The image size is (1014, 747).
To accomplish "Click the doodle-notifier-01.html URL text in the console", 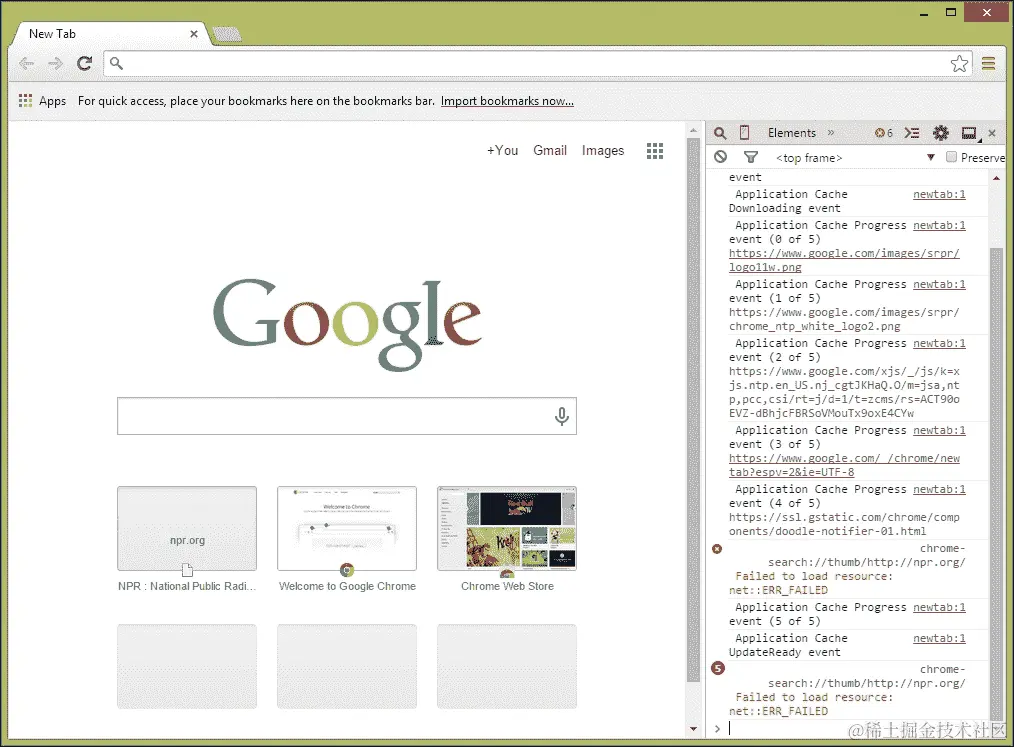I will pyautogui.click(x=844, y=525).
